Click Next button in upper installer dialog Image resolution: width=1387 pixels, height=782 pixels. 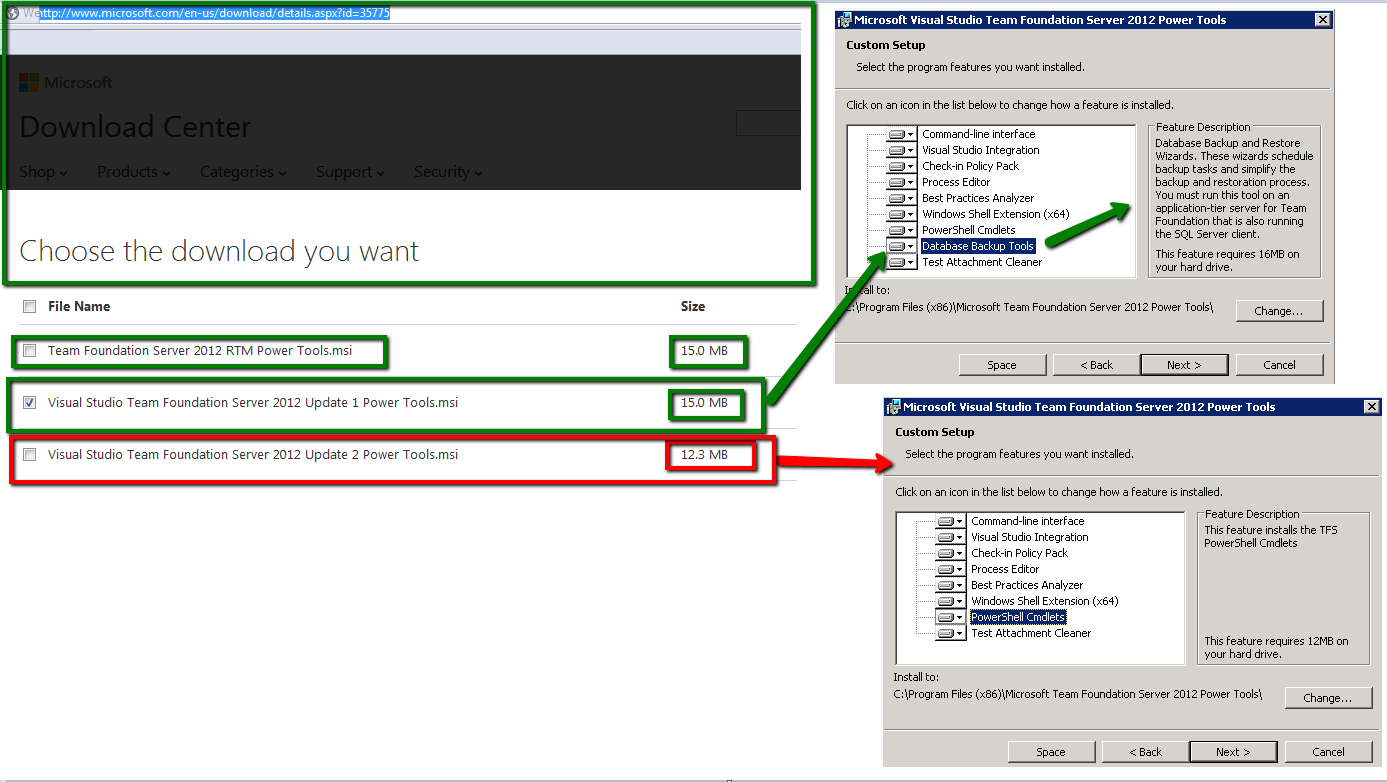[x=1184, y=365]
